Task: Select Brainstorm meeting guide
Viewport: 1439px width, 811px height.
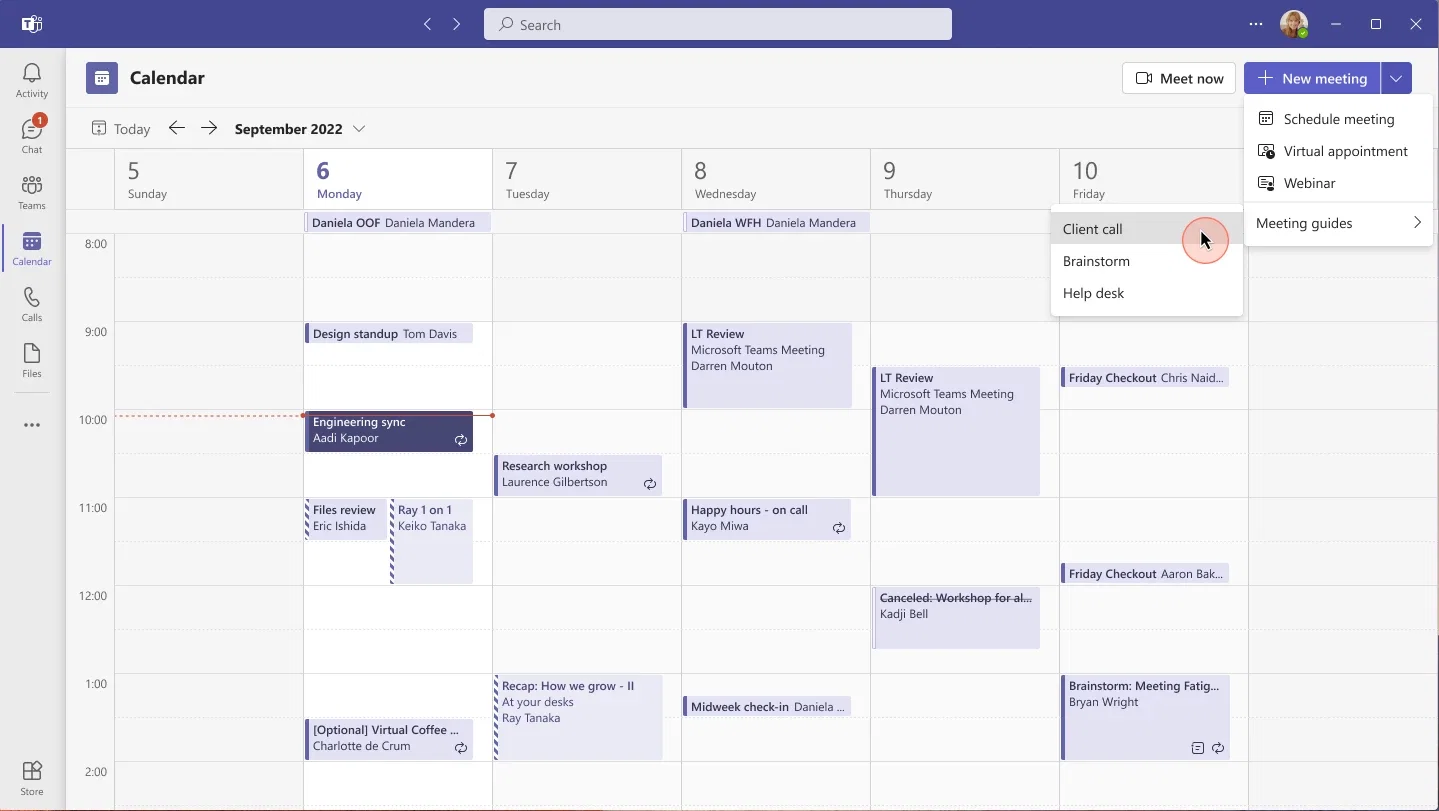Action: (x=1147, y=261)
